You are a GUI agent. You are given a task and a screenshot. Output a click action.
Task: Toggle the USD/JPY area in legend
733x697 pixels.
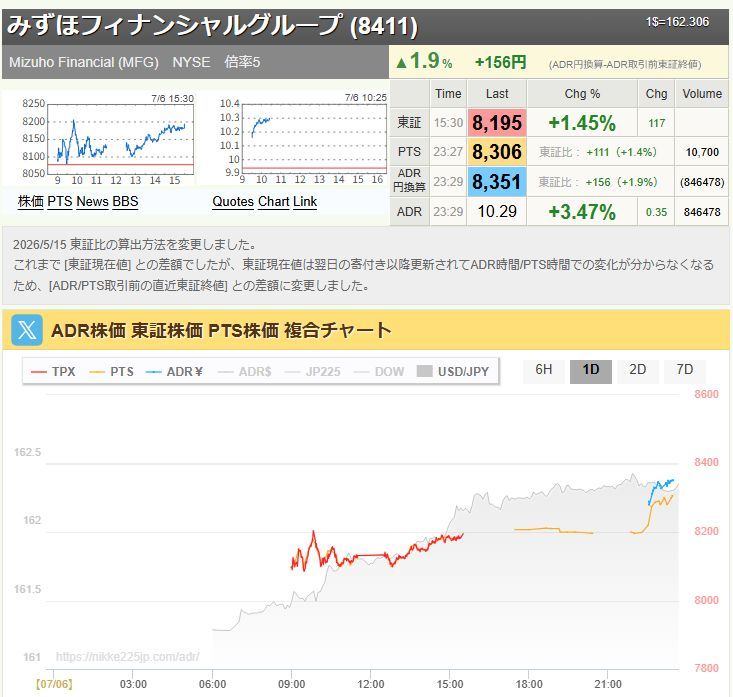tap(453, 372)
